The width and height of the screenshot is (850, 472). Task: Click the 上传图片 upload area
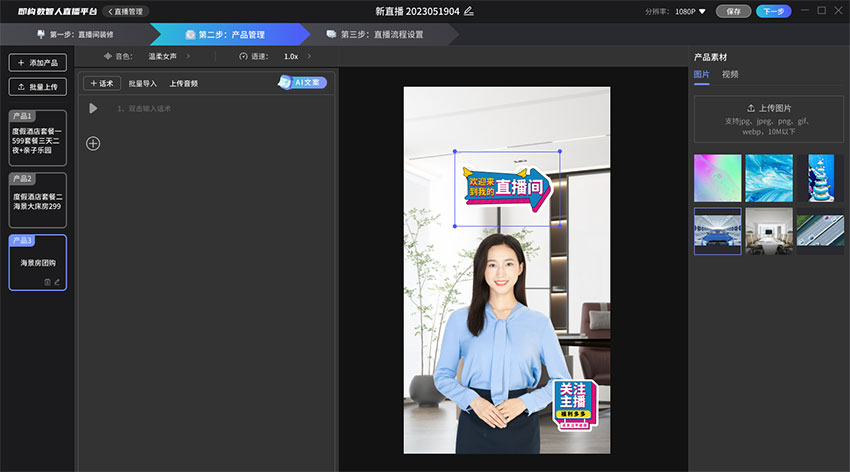click(768, 118)
